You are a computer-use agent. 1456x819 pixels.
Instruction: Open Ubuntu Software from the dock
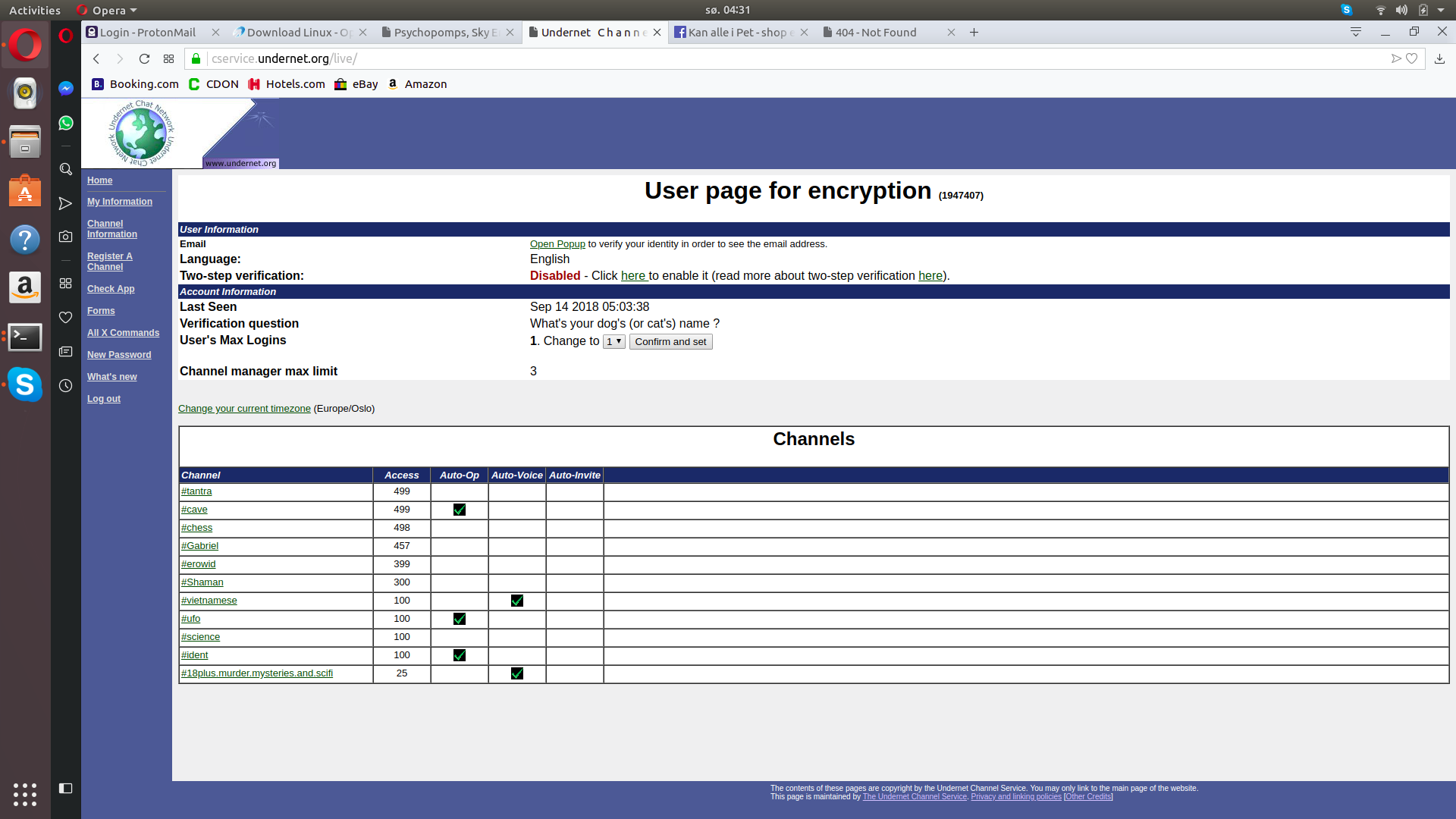pos(25,191)
